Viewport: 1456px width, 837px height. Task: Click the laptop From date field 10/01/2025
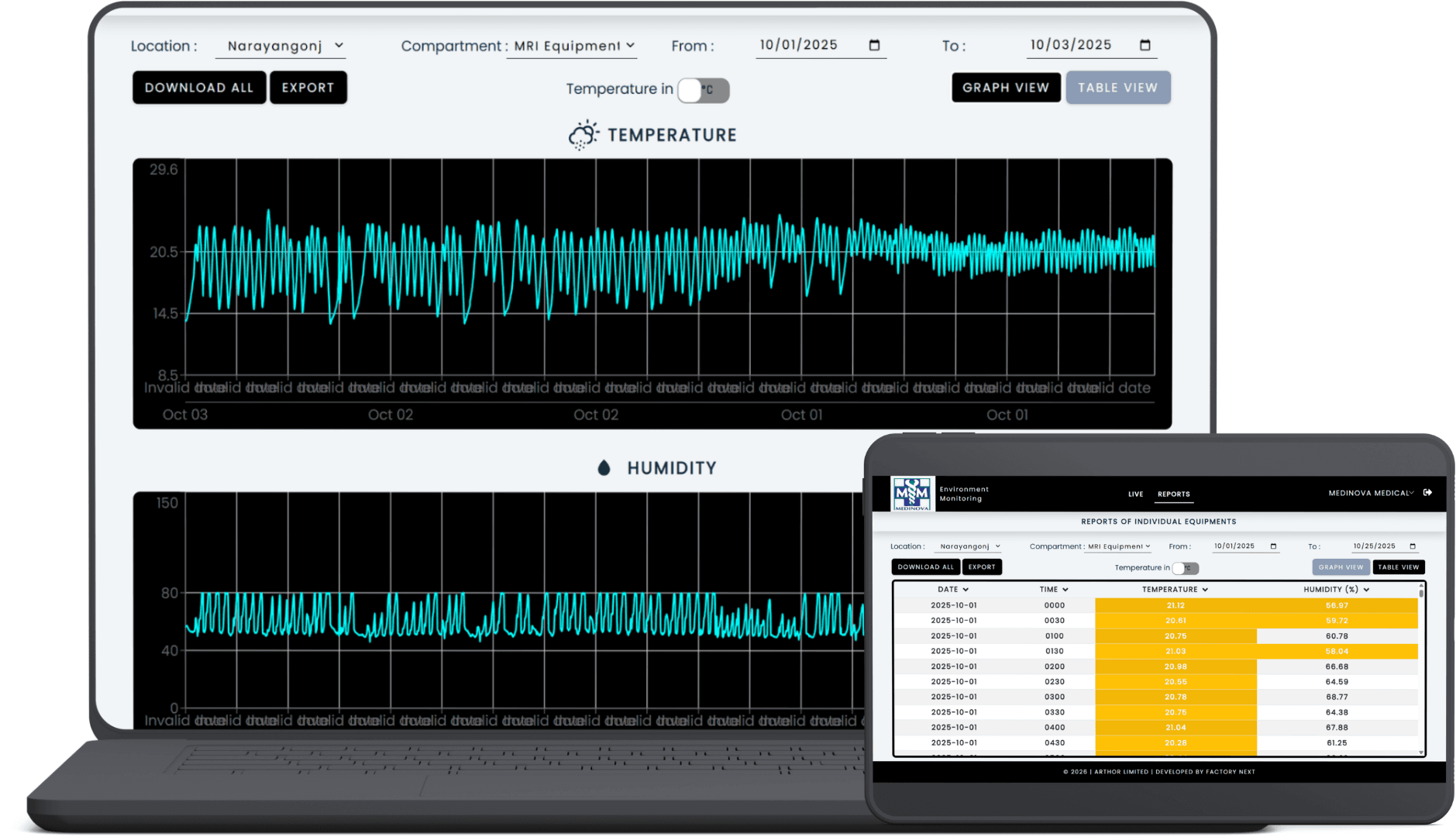(x=820, y=46)
